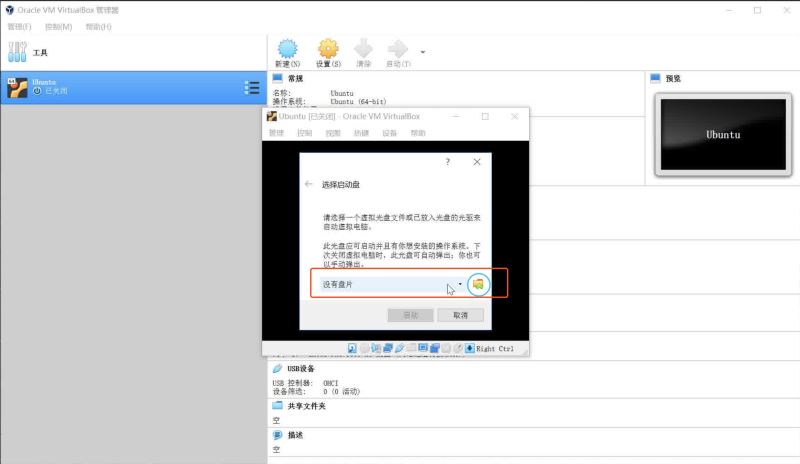This screenshot has width=800, height=464.
Task: Click the 工具 (Tools) icon in sidebar
Action: [x=18, y=52]
